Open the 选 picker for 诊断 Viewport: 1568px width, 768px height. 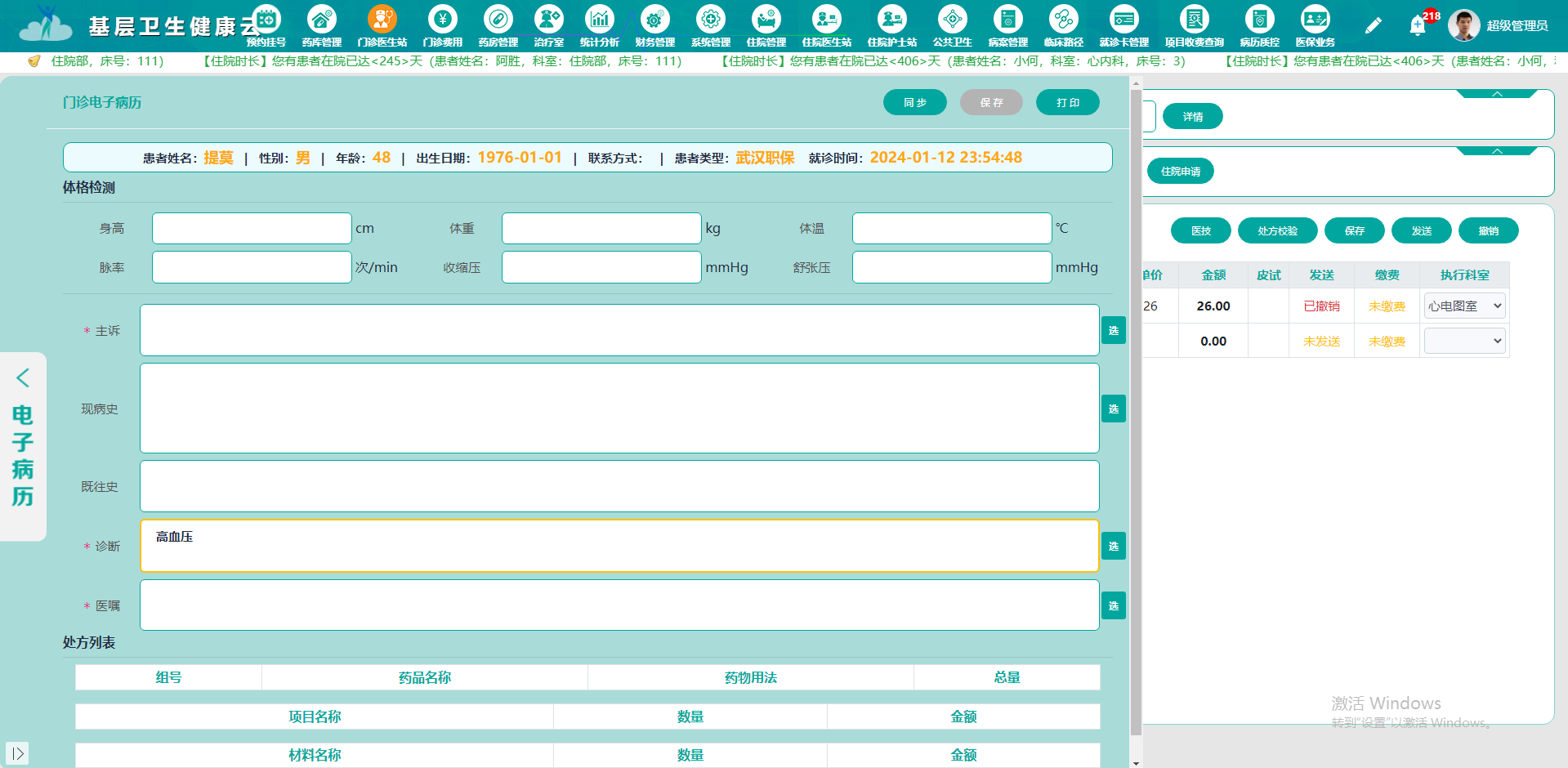[x=1114, y=546]
